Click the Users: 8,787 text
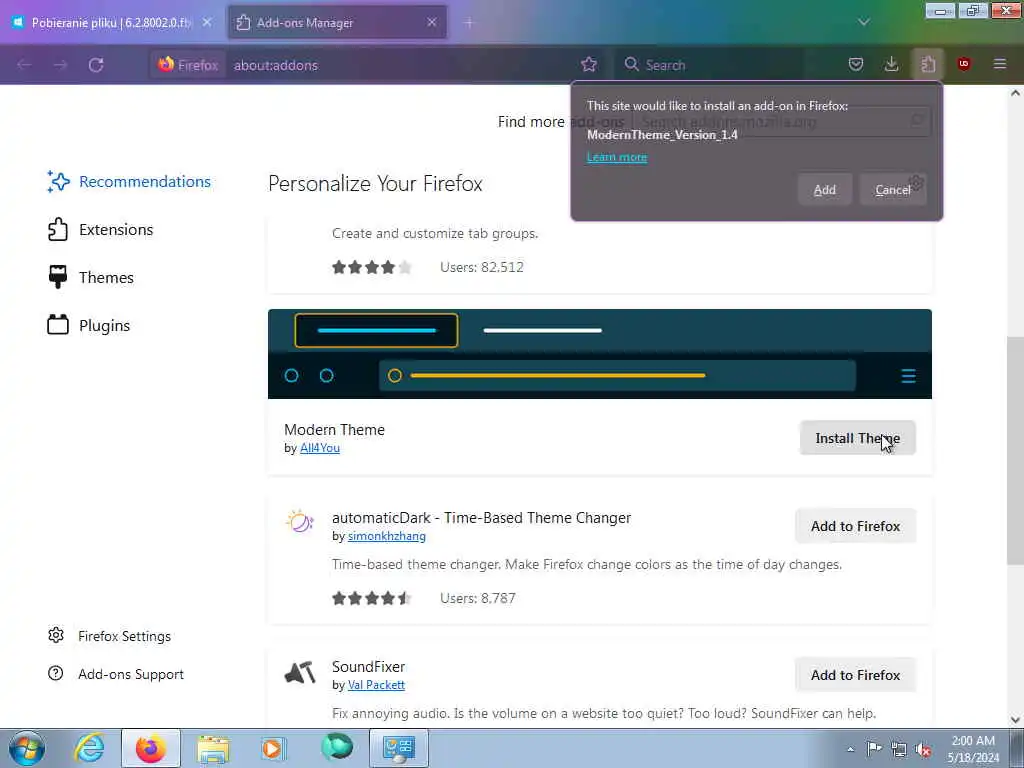Viewport: 1024px width, 768px height. [x=478, y=598]
